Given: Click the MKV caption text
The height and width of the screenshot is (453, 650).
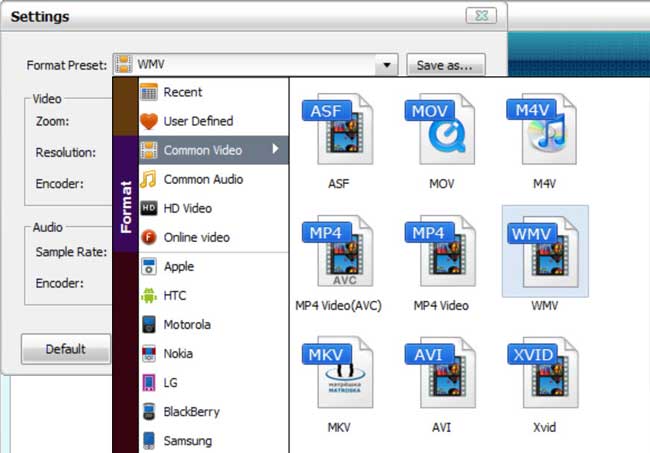Looking at the screenshot, I should (x=339, y=427).
